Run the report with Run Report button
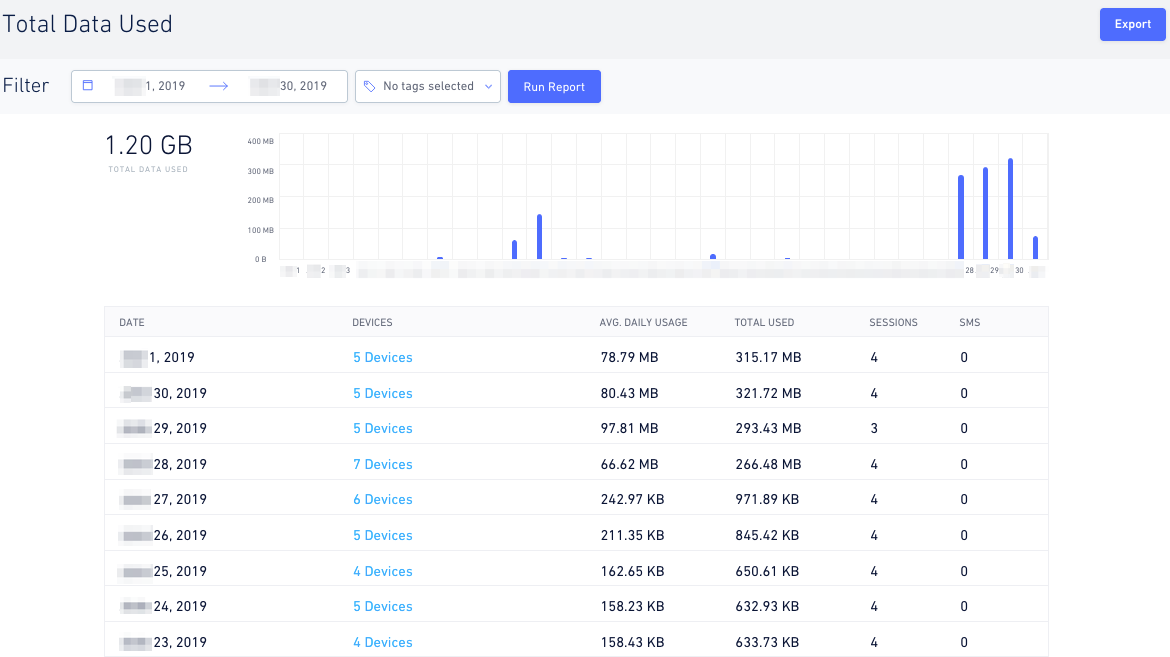Viewport: 1170px width, 657px height. coord(554,87)
